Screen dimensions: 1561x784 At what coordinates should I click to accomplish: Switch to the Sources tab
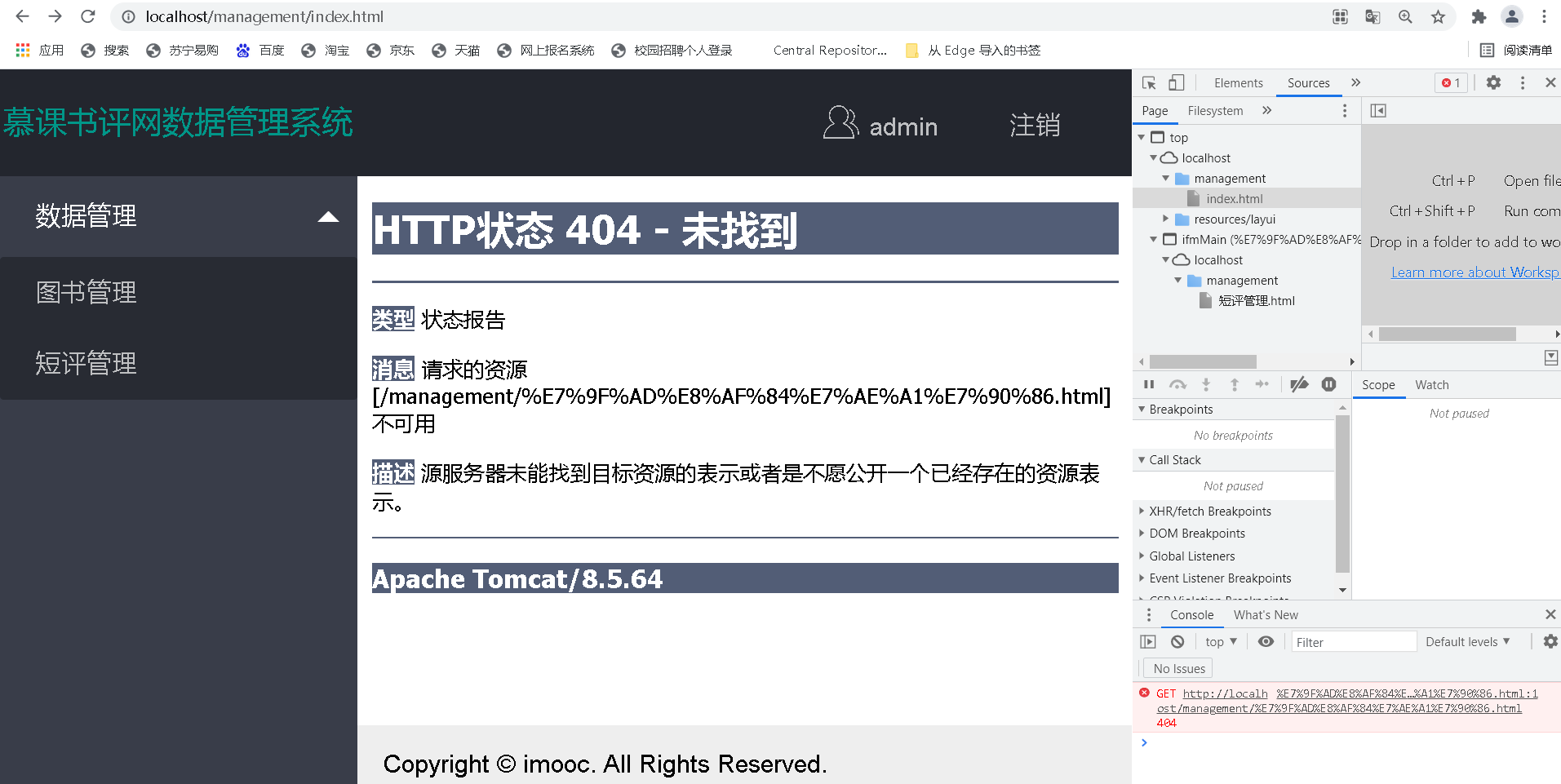click(1308, 82)
